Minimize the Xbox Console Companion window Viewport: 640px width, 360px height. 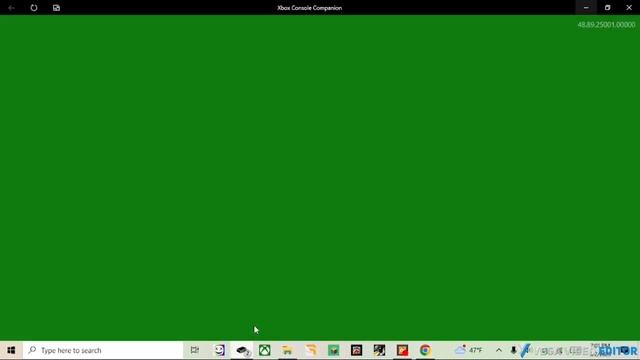pyautogui.click(x=586, y=7)
